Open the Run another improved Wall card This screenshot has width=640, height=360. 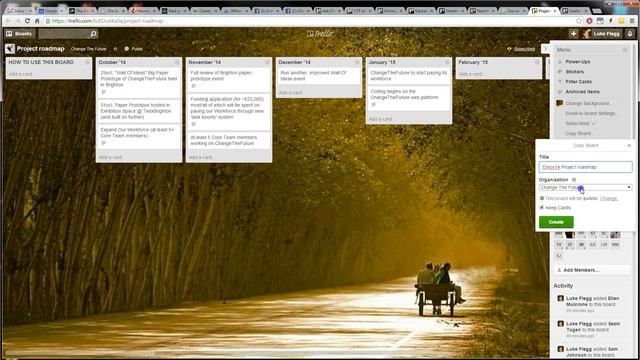pyautogui.click(x=318, y=76)
